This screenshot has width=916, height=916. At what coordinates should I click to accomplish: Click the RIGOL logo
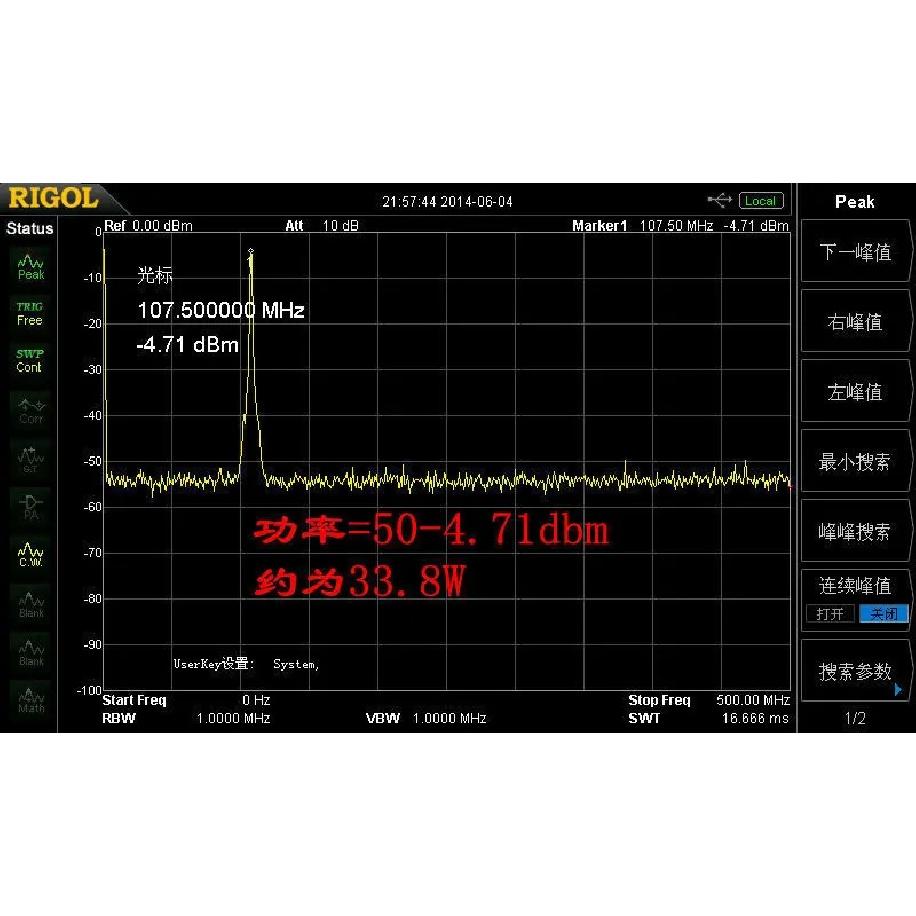tap(54, 198)
